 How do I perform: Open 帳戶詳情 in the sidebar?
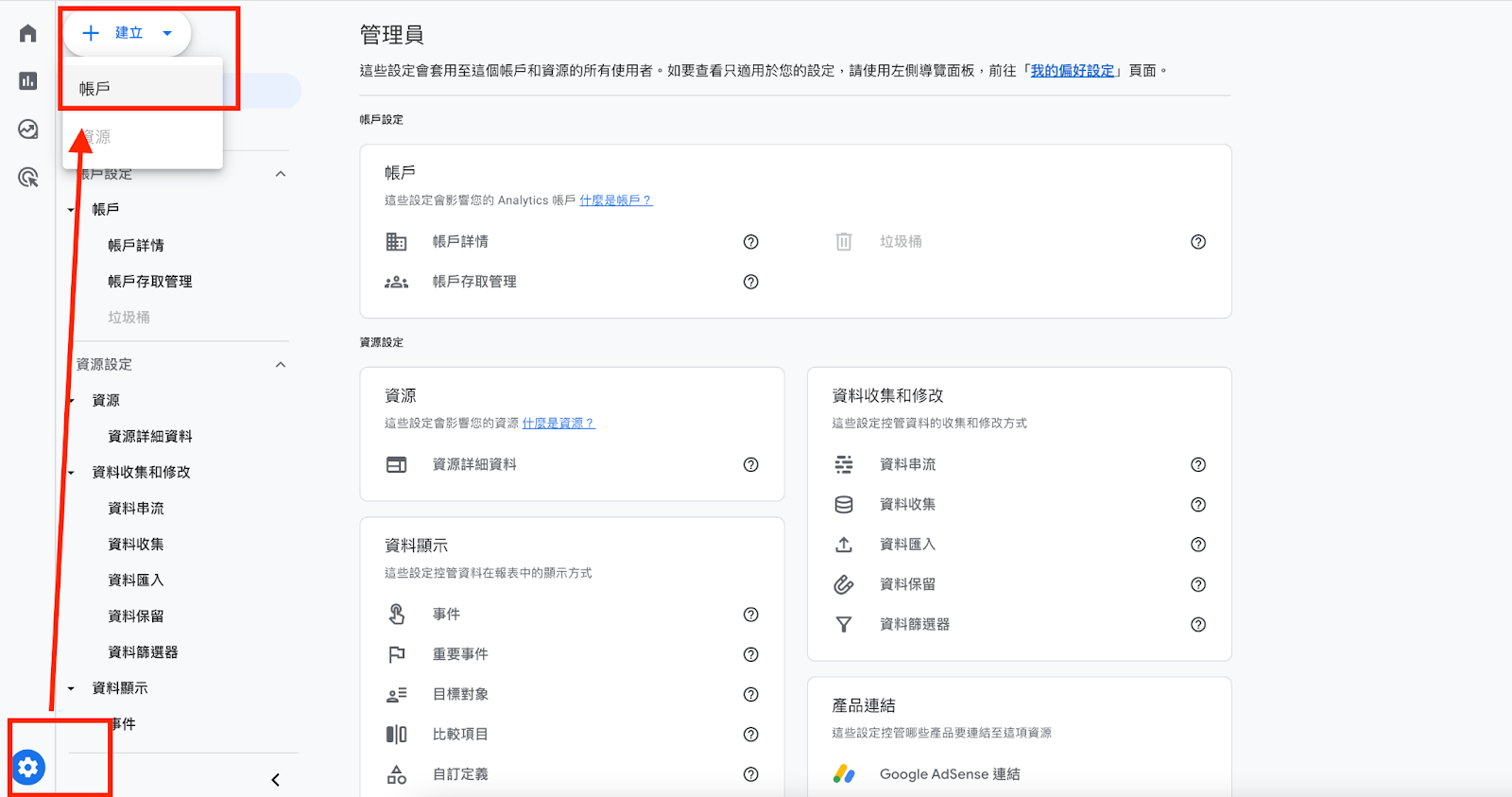(136, 246)
